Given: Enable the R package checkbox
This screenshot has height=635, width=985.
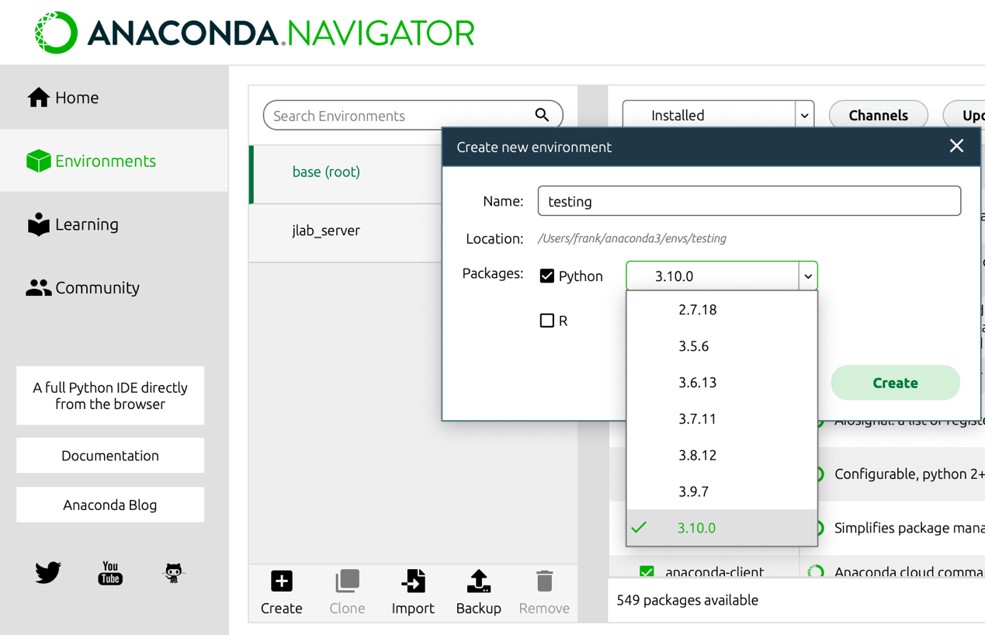Looking at the screenshot, I should point(547,320).
